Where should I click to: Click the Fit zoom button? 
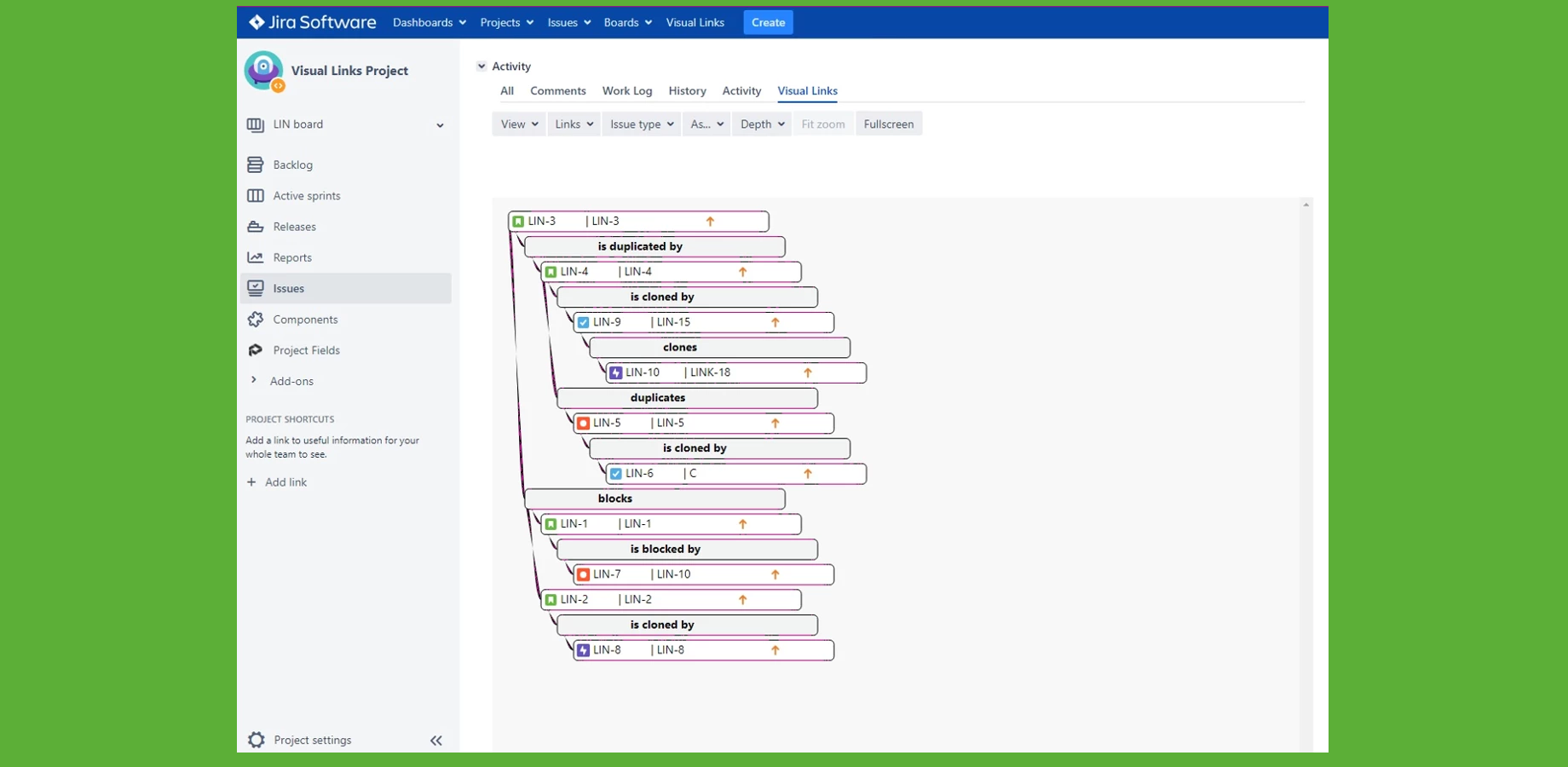(x=823, y=124)
